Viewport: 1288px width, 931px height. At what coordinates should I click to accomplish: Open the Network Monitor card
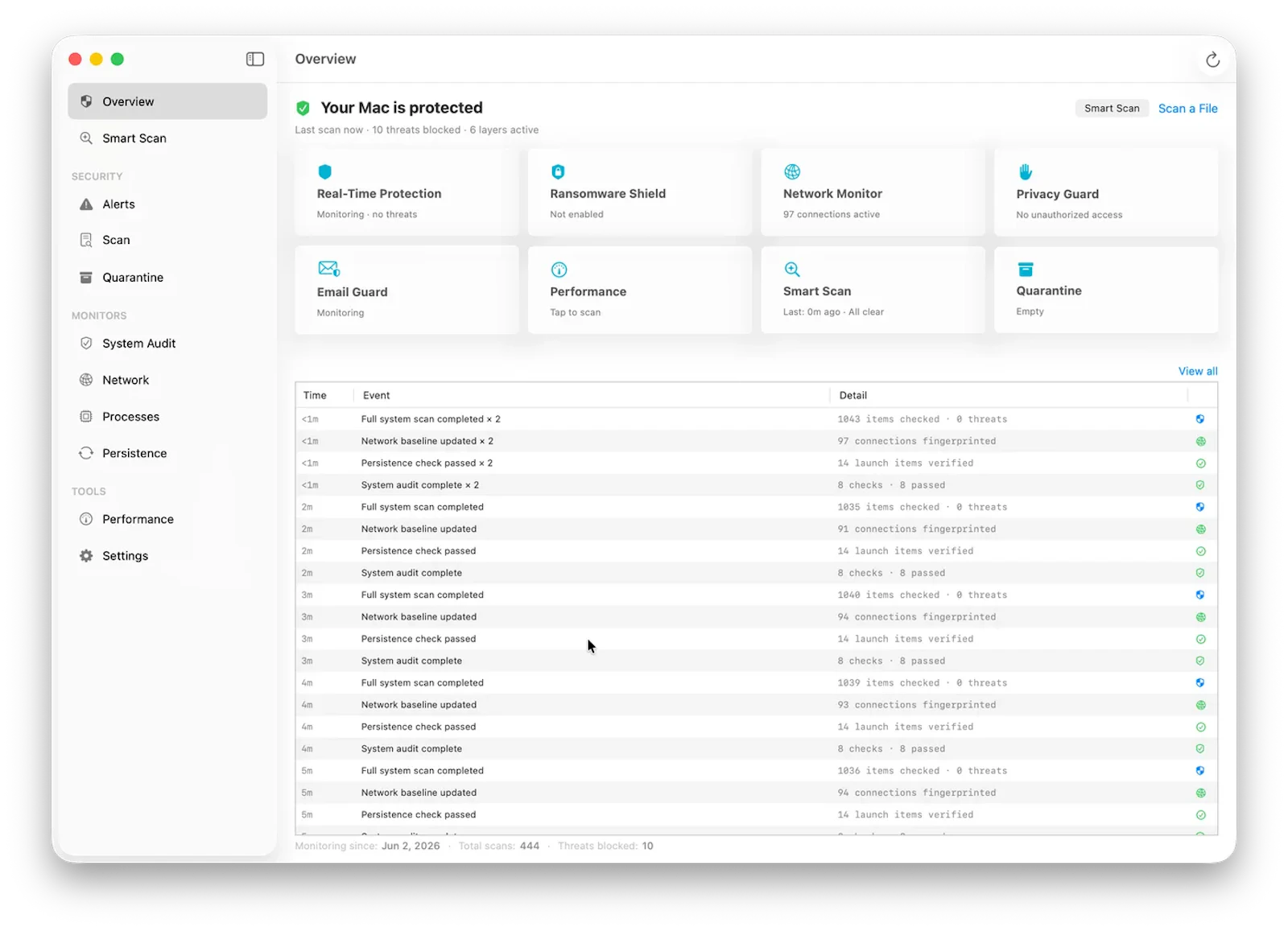[x=873, y=192]
